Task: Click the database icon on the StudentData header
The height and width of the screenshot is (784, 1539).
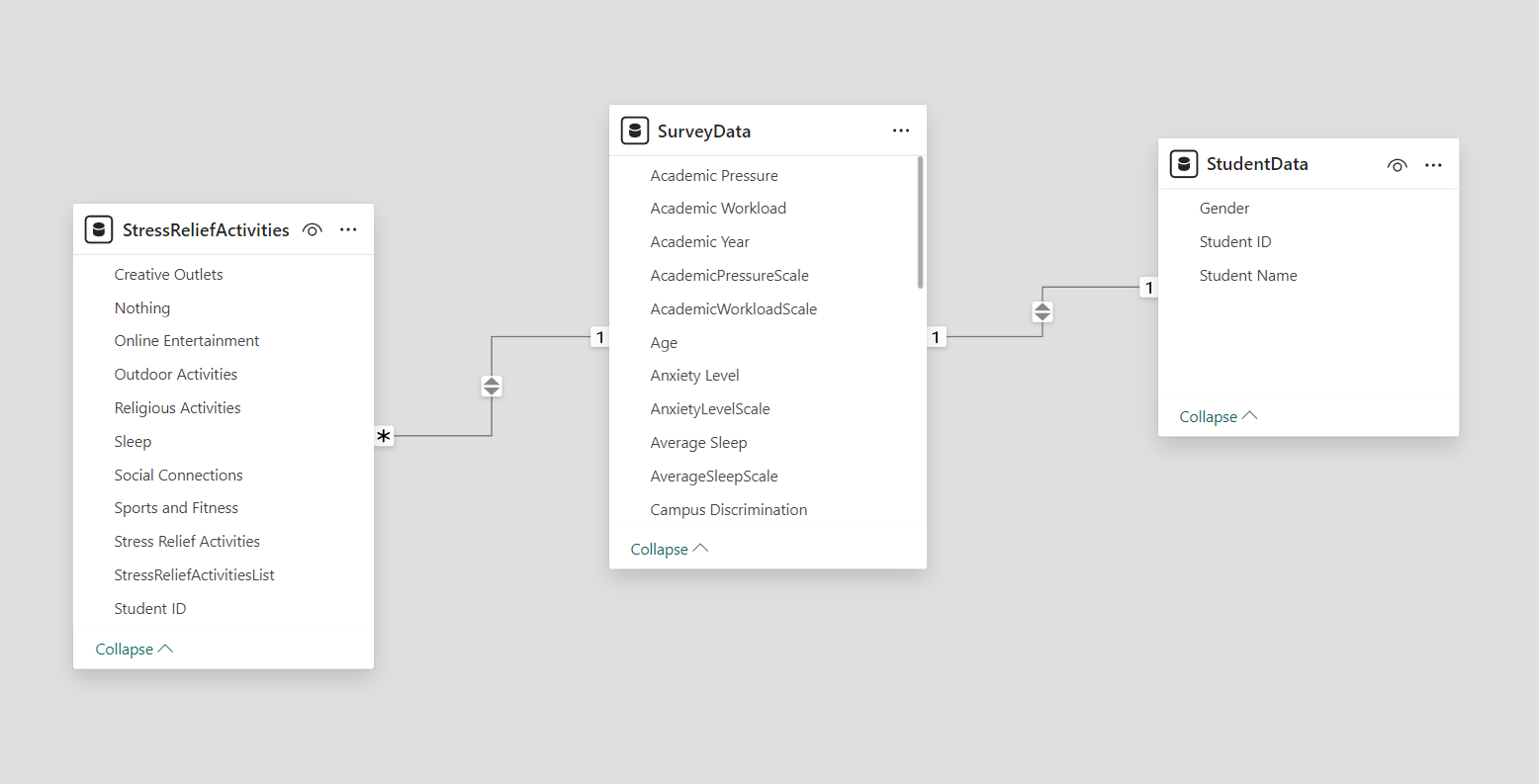Action: [x=1184, y=164]
